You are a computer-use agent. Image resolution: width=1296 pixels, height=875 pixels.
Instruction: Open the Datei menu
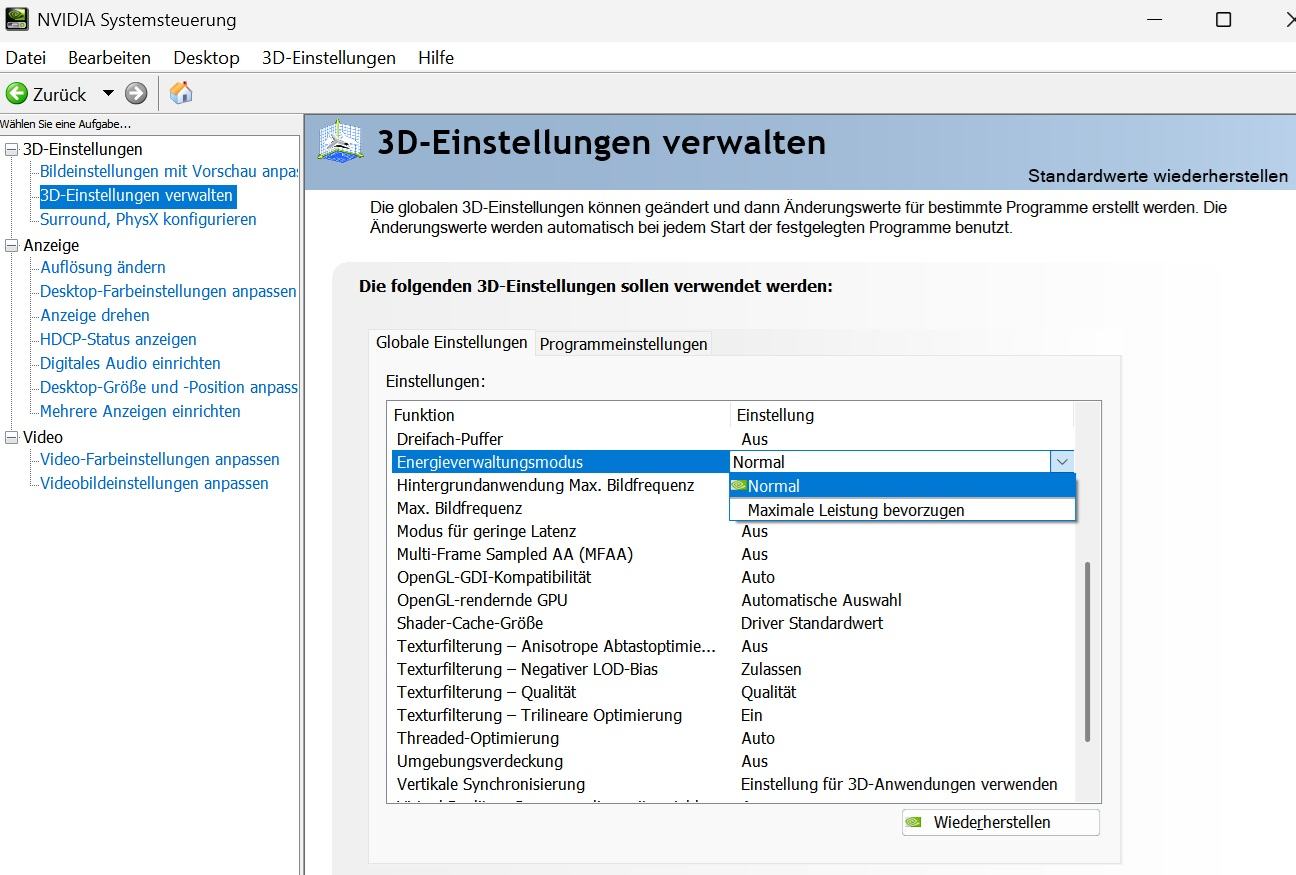pyautogui.click(x=26, y=58)
